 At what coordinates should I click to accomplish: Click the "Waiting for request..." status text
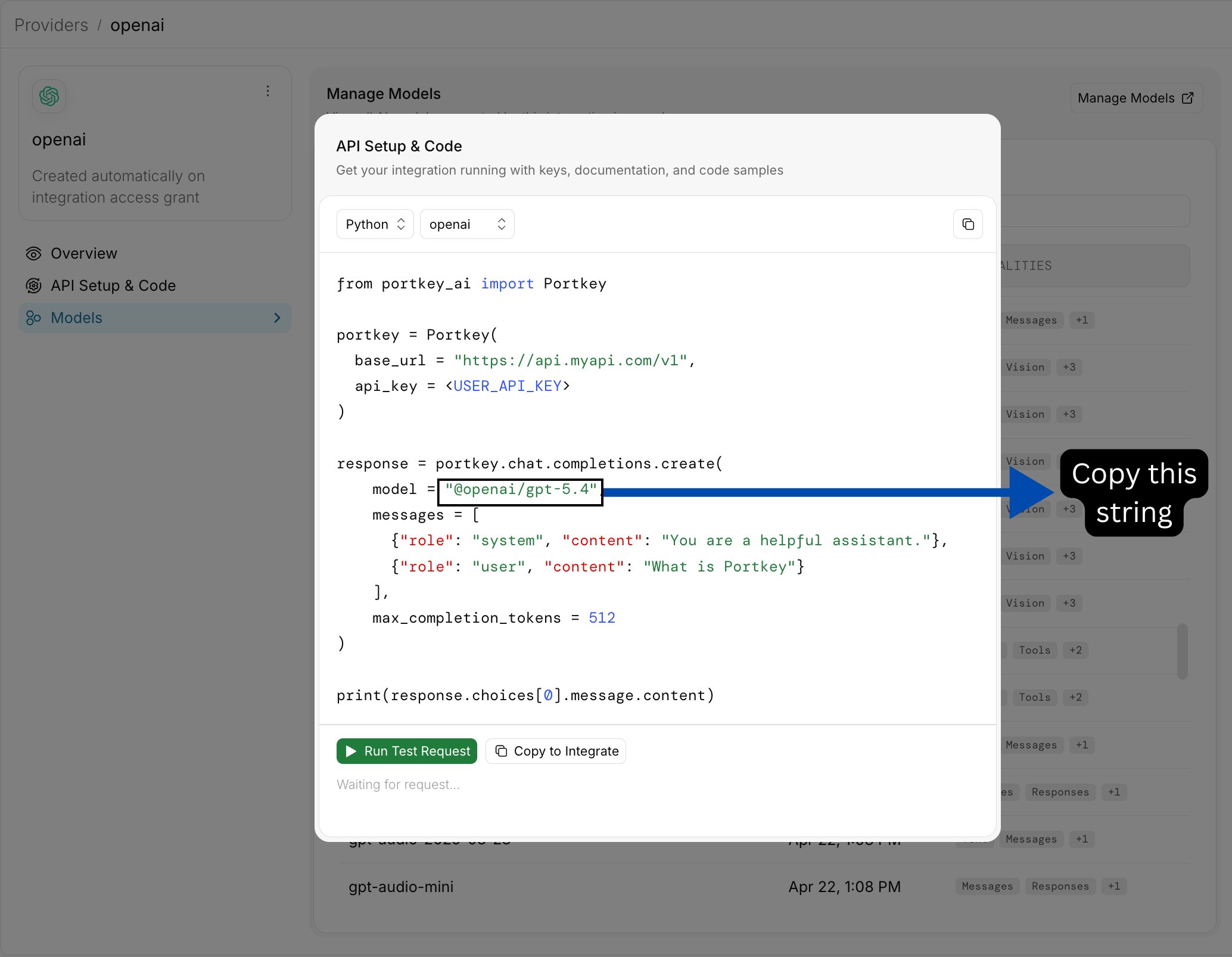pyautogui.click(x=398, y=784)
